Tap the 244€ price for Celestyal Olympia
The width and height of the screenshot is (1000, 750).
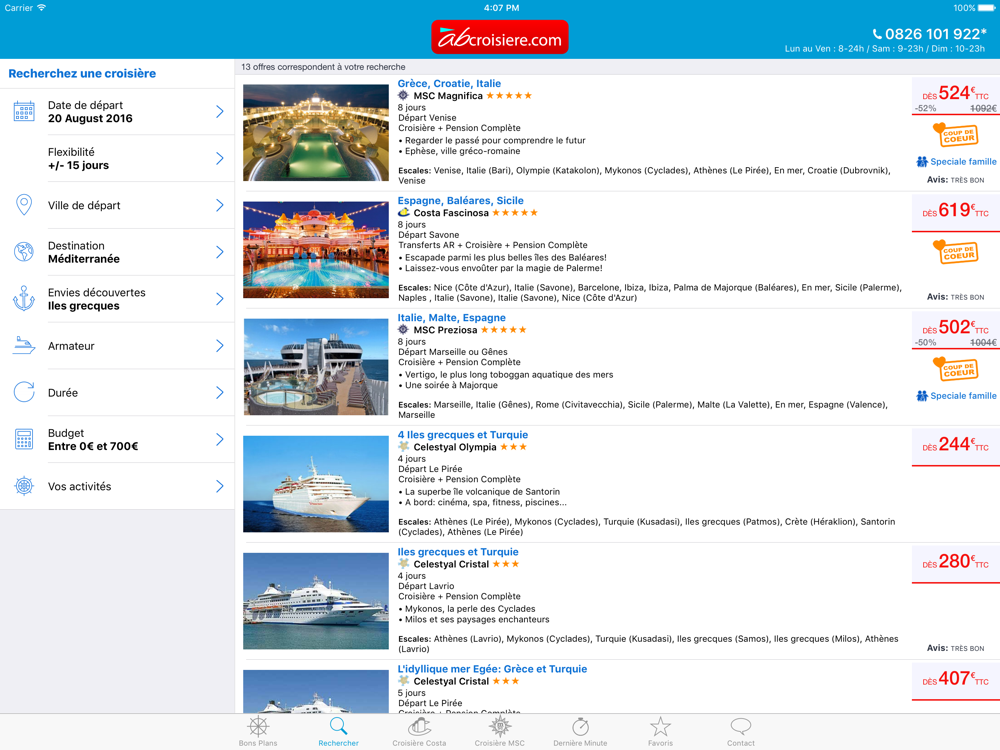(955, 445)
